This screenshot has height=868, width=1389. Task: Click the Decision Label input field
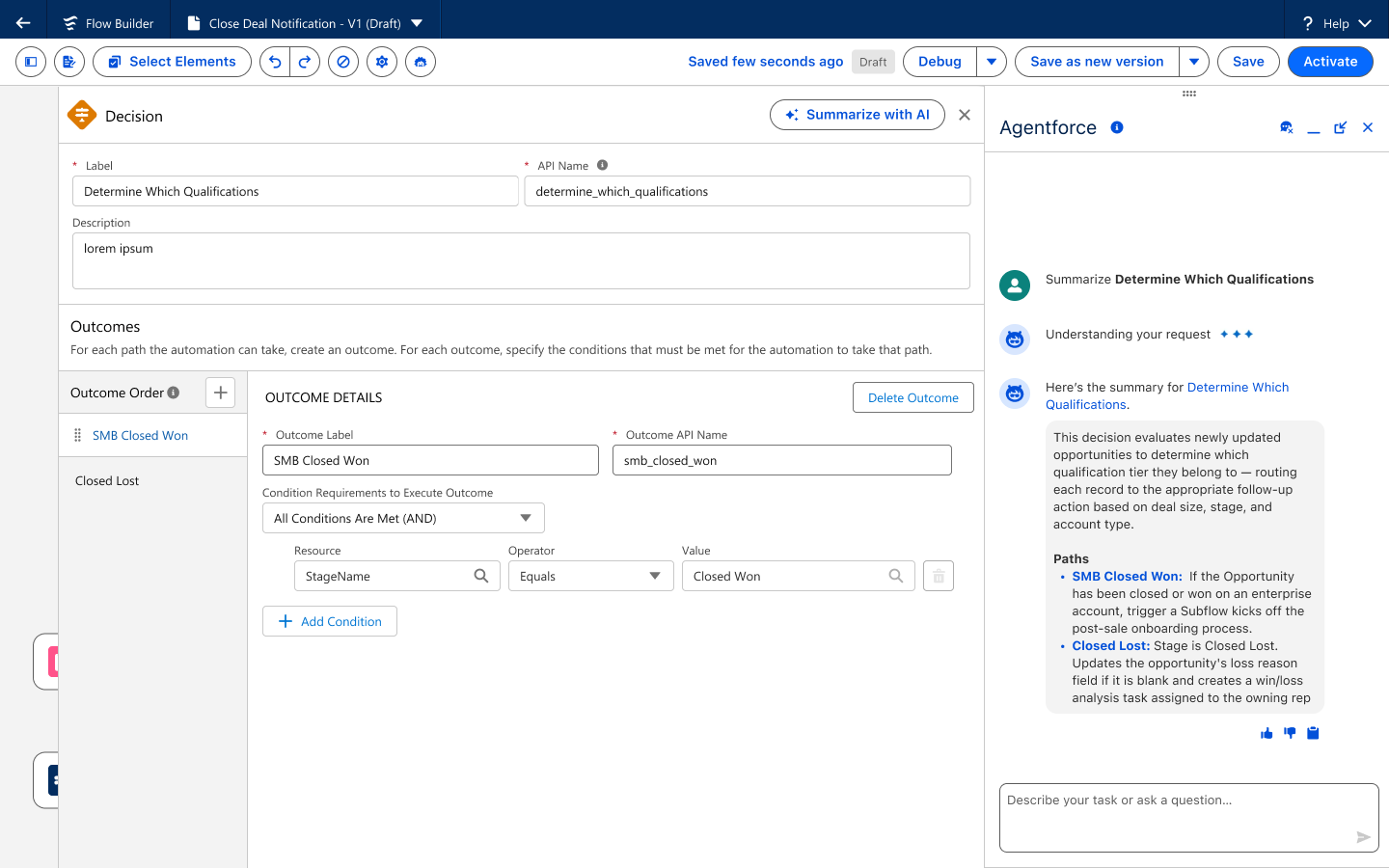295,191
